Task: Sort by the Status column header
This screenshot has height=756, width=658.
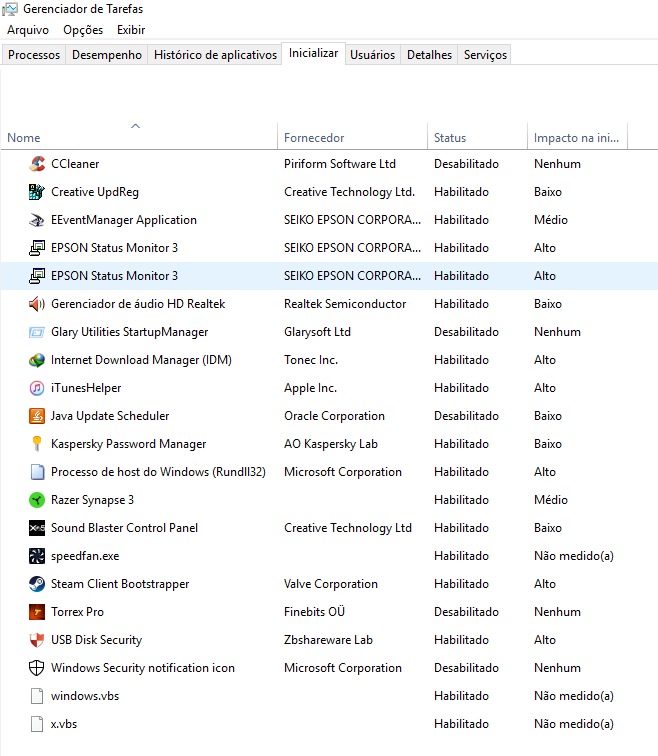Action: pos(477,138)
